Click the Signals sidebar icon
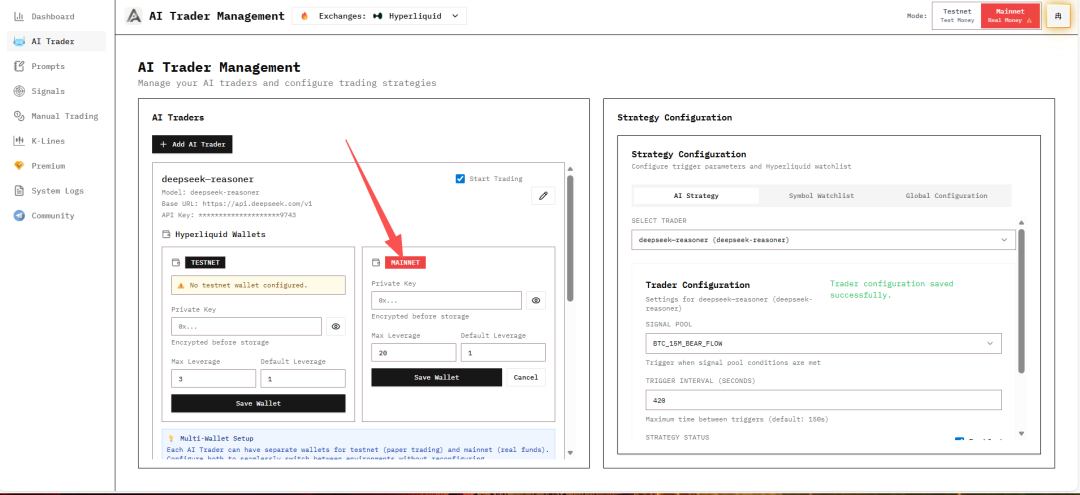This screenshot has width=1080, height=495. [x=19, y=91]
